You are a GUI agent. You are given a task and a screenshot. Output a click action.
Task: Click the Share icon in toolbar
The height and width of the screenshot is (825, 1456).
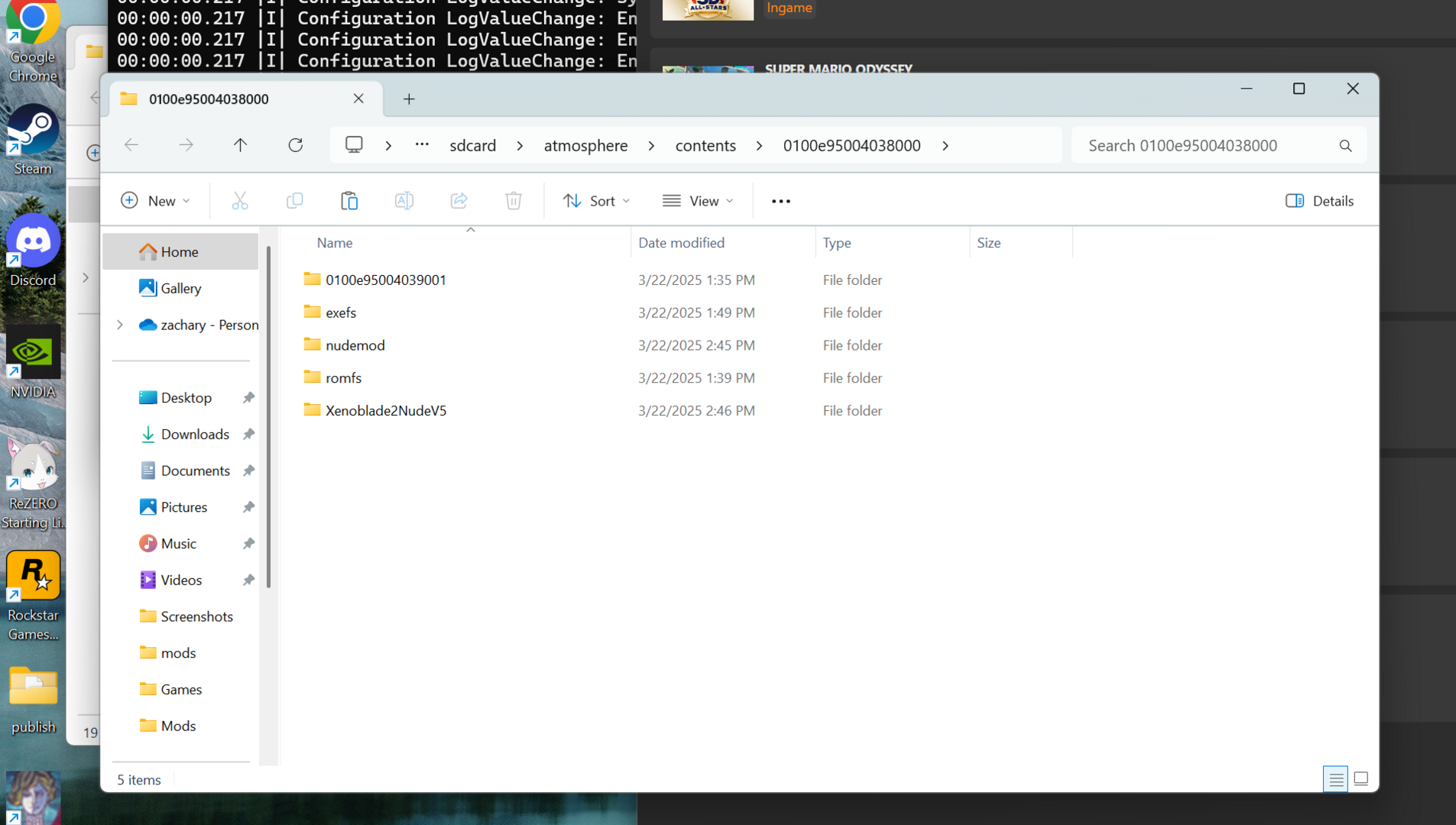click(x=459, y=201)
